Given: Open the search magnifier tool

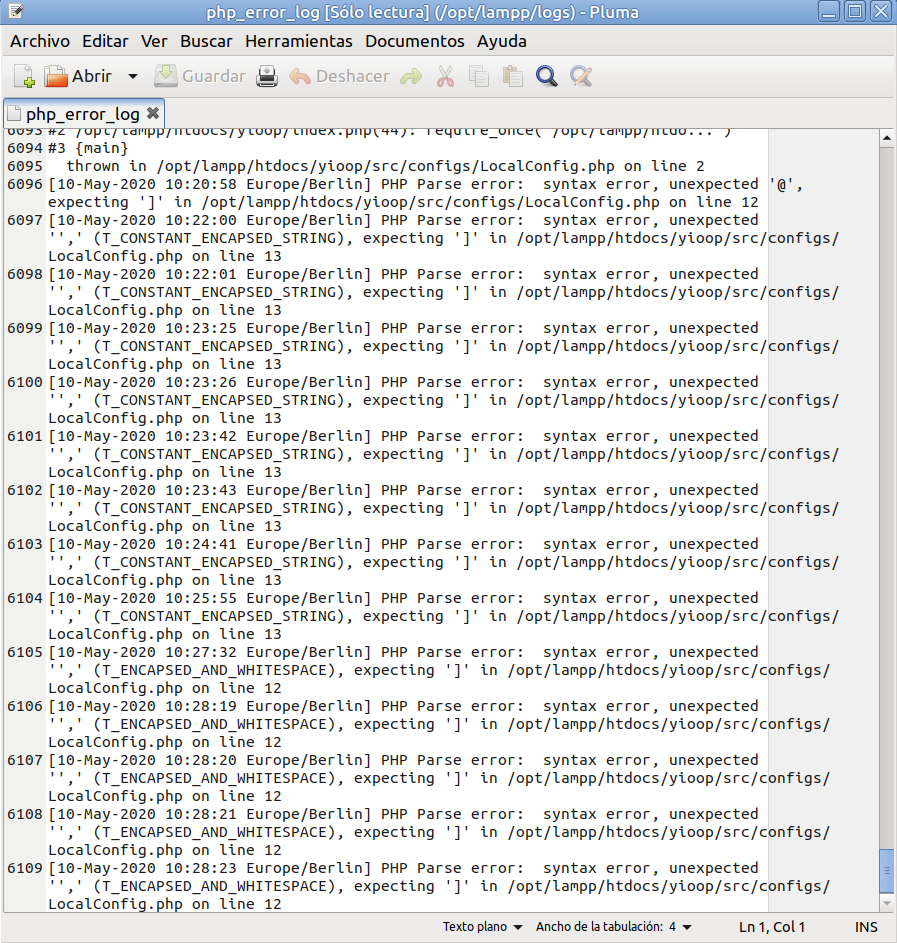Looking at the screenshot, I should click(x=546, y=76).
